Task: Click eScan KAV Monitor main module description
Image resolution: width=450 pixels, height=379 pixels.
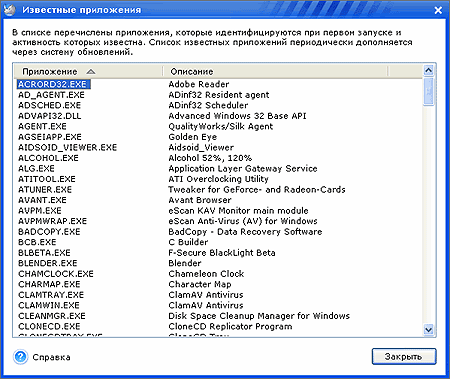Action: [x=238, y=211]
